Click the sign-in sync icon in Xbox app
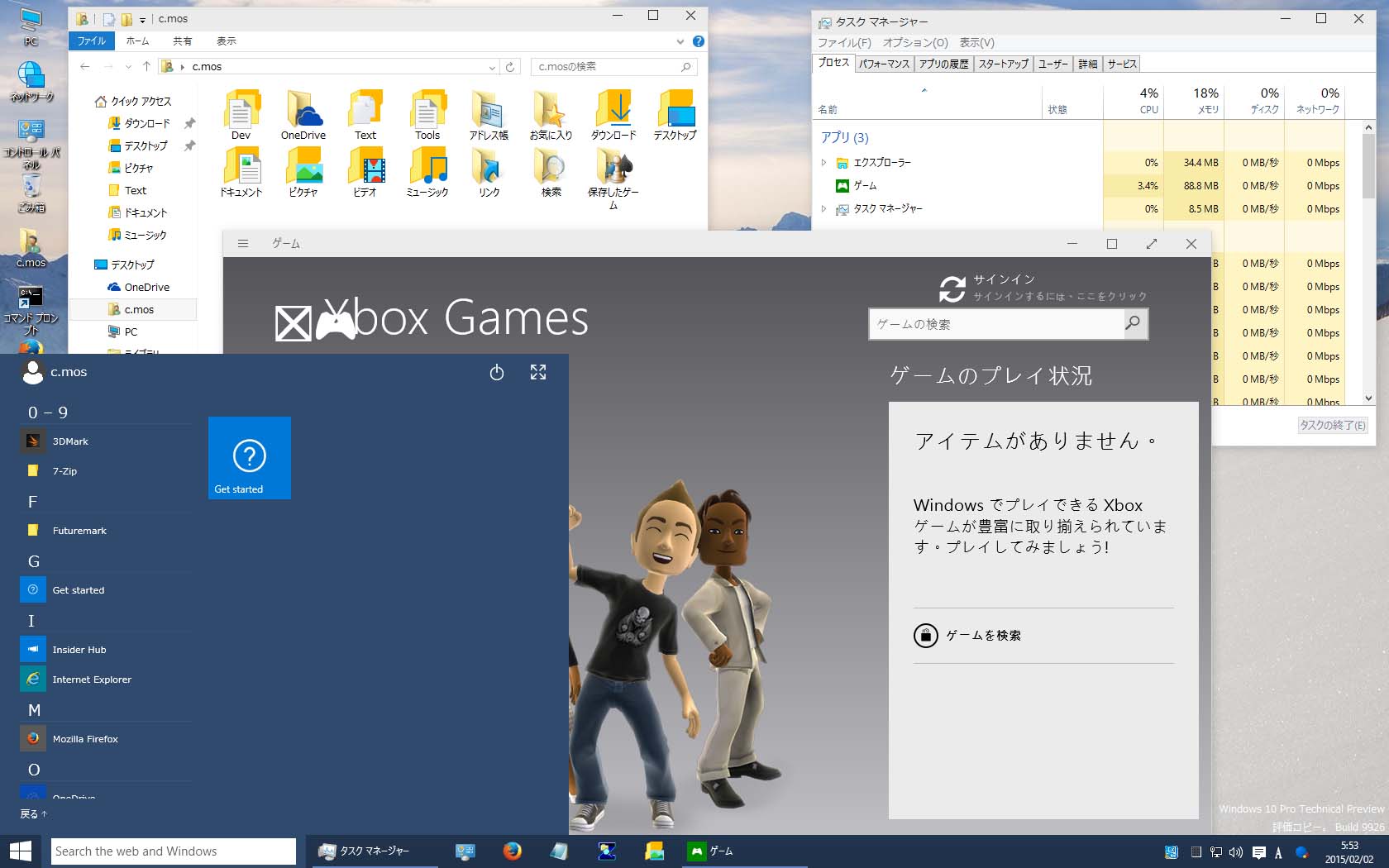The width and height of the screenshot is (1389, 868). 952,289
